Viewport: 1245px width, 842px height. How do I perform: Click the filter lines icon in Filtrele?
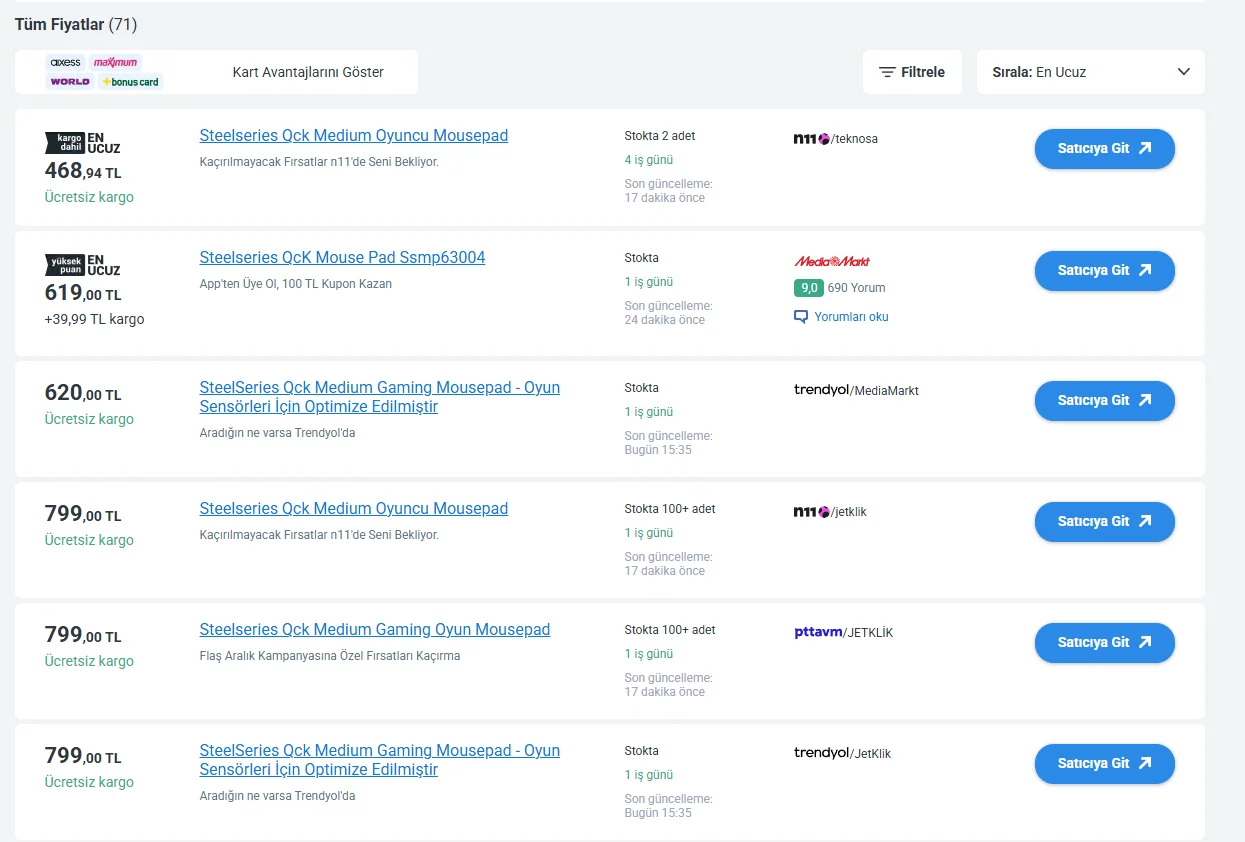[x=887, y=72]
